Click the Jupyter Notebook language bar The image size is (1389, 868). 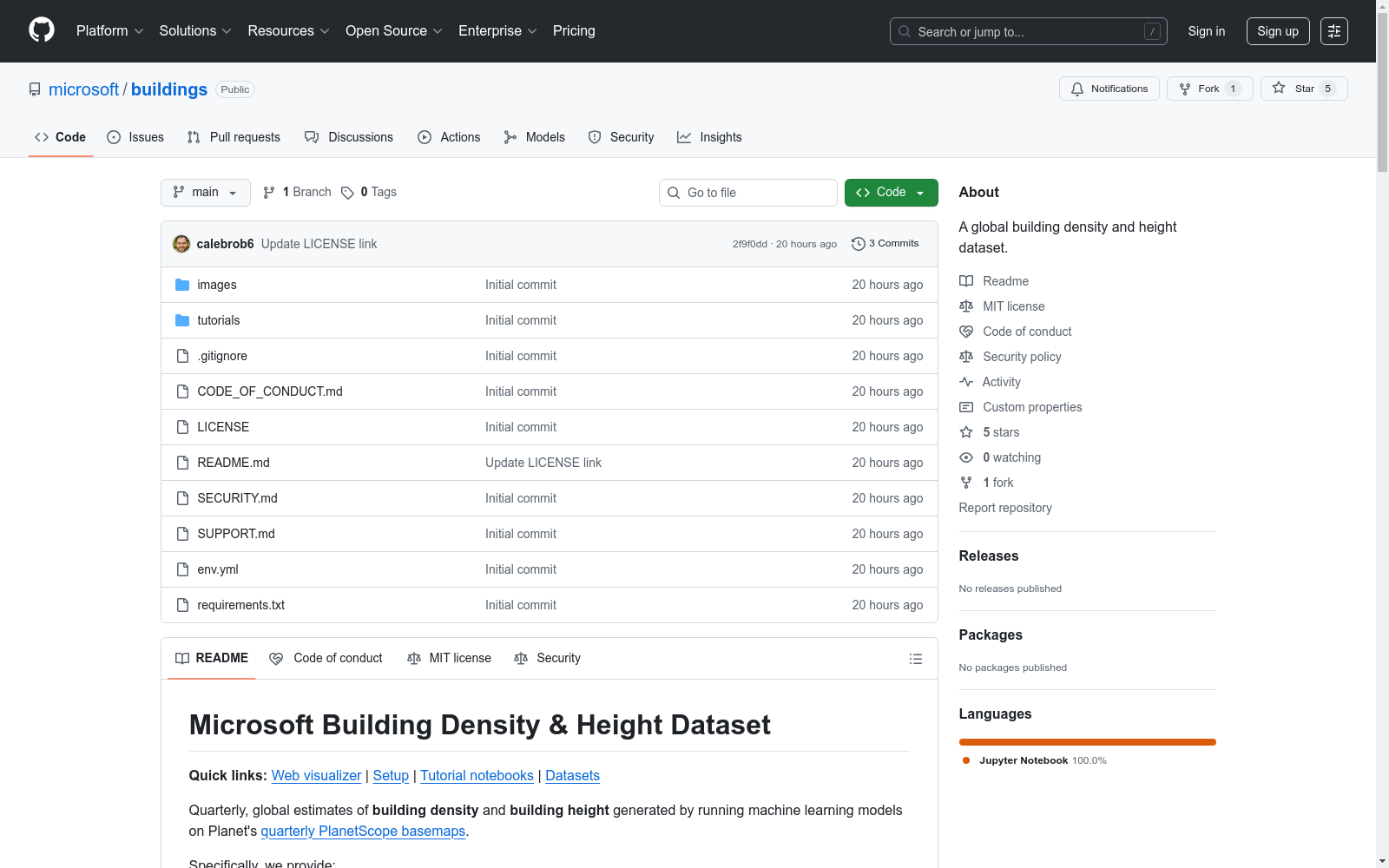(1088, 742)
